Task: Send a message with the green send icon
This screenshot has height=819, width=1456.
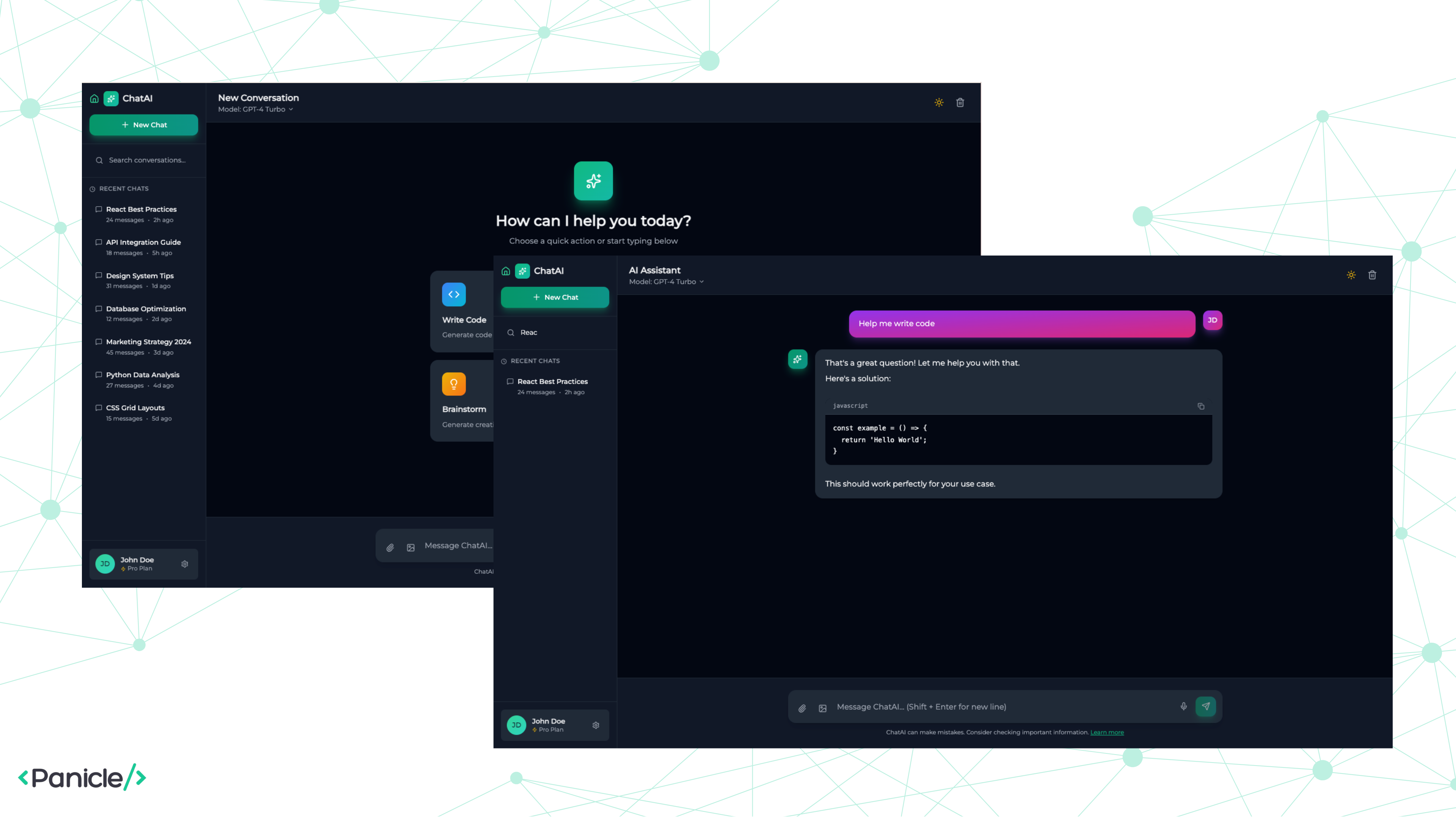Action: tap(1206, 706)
